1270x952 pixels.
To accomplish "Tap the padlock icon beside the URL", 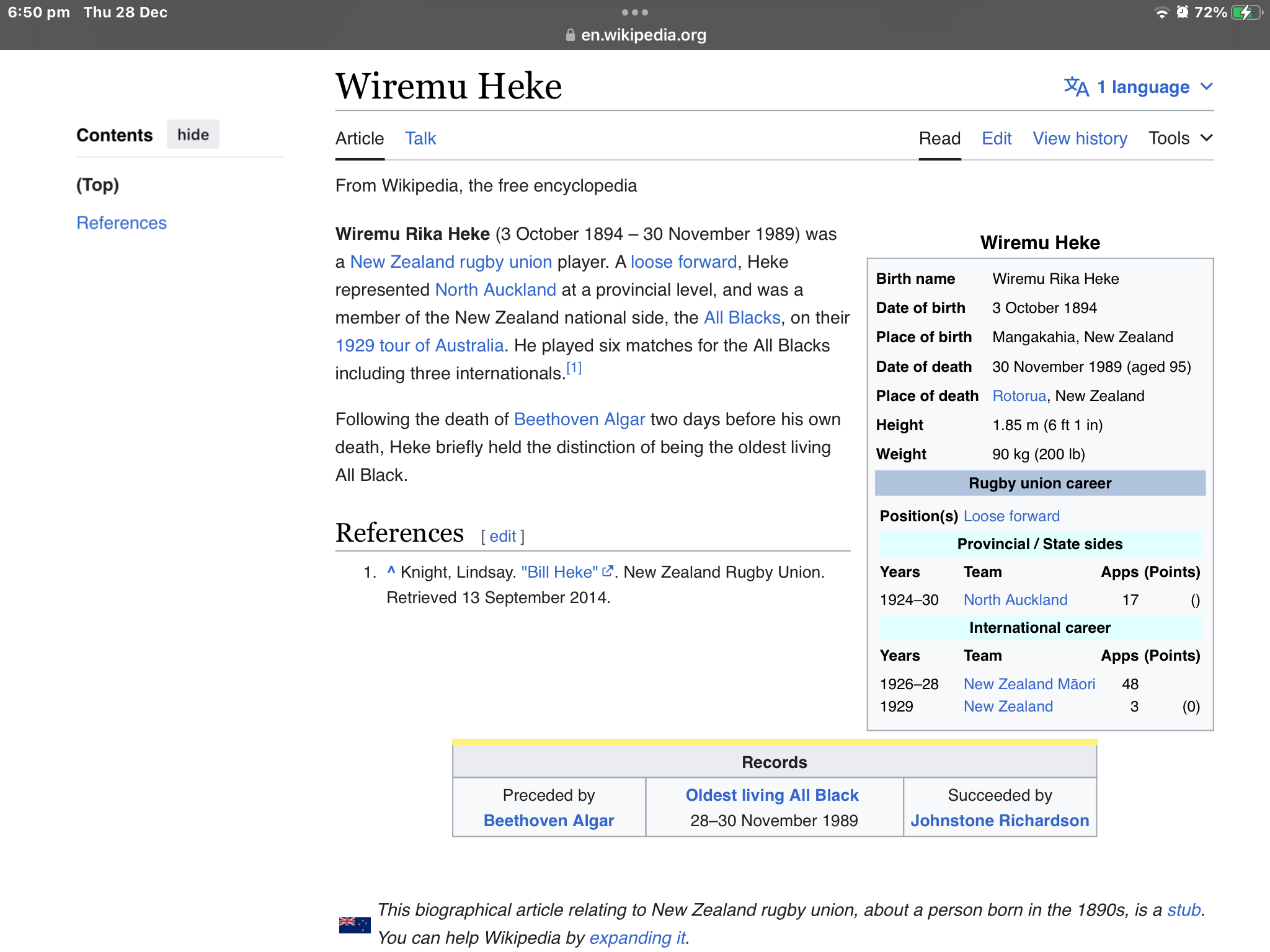I will click(x=570, y=35).
